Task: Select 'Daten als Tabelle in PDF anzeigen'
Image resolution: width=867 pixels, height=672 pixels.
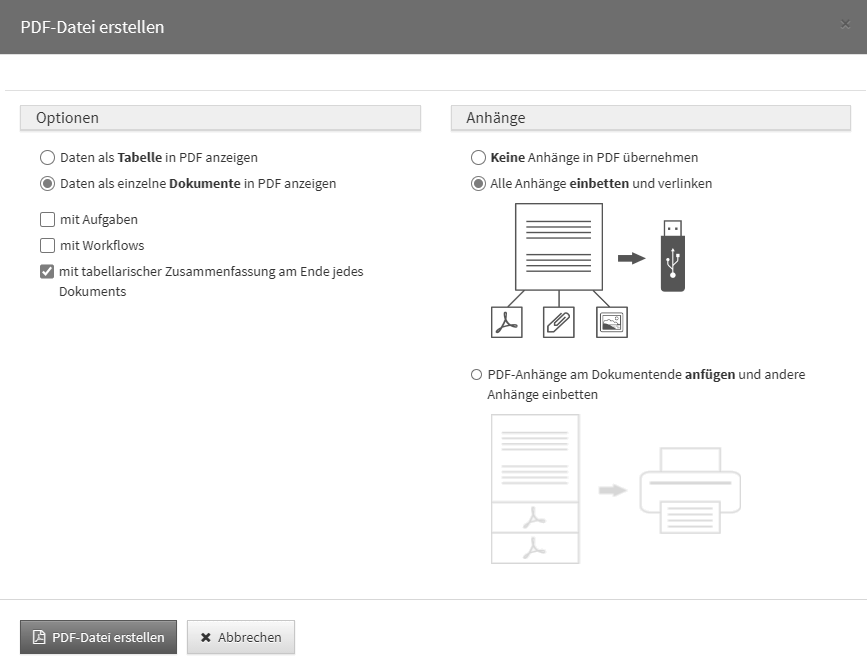Action: [x=47, y=158]
